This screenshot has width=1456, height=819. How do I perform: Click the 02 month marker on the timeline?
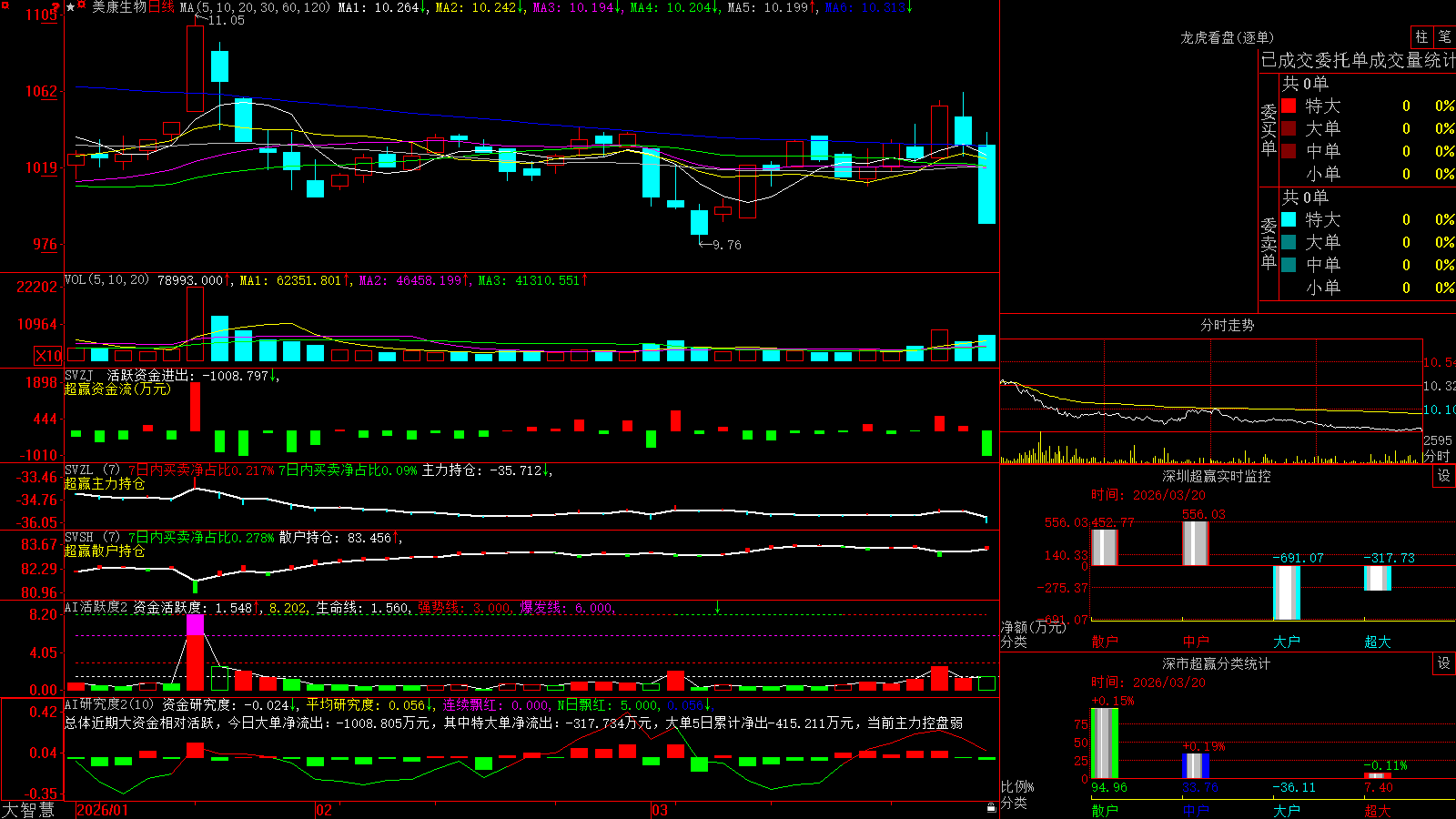324,810
